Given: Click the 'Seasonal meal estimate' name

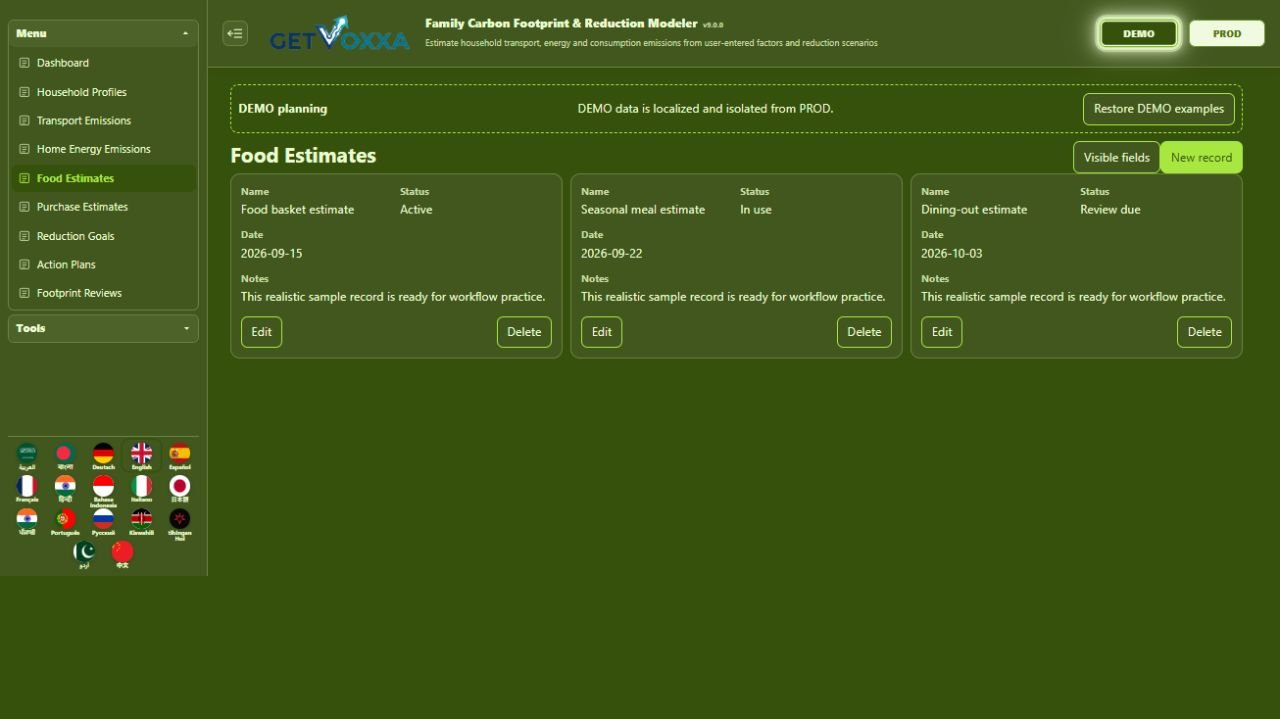Looking at the screenshot, I should [643, 210].
